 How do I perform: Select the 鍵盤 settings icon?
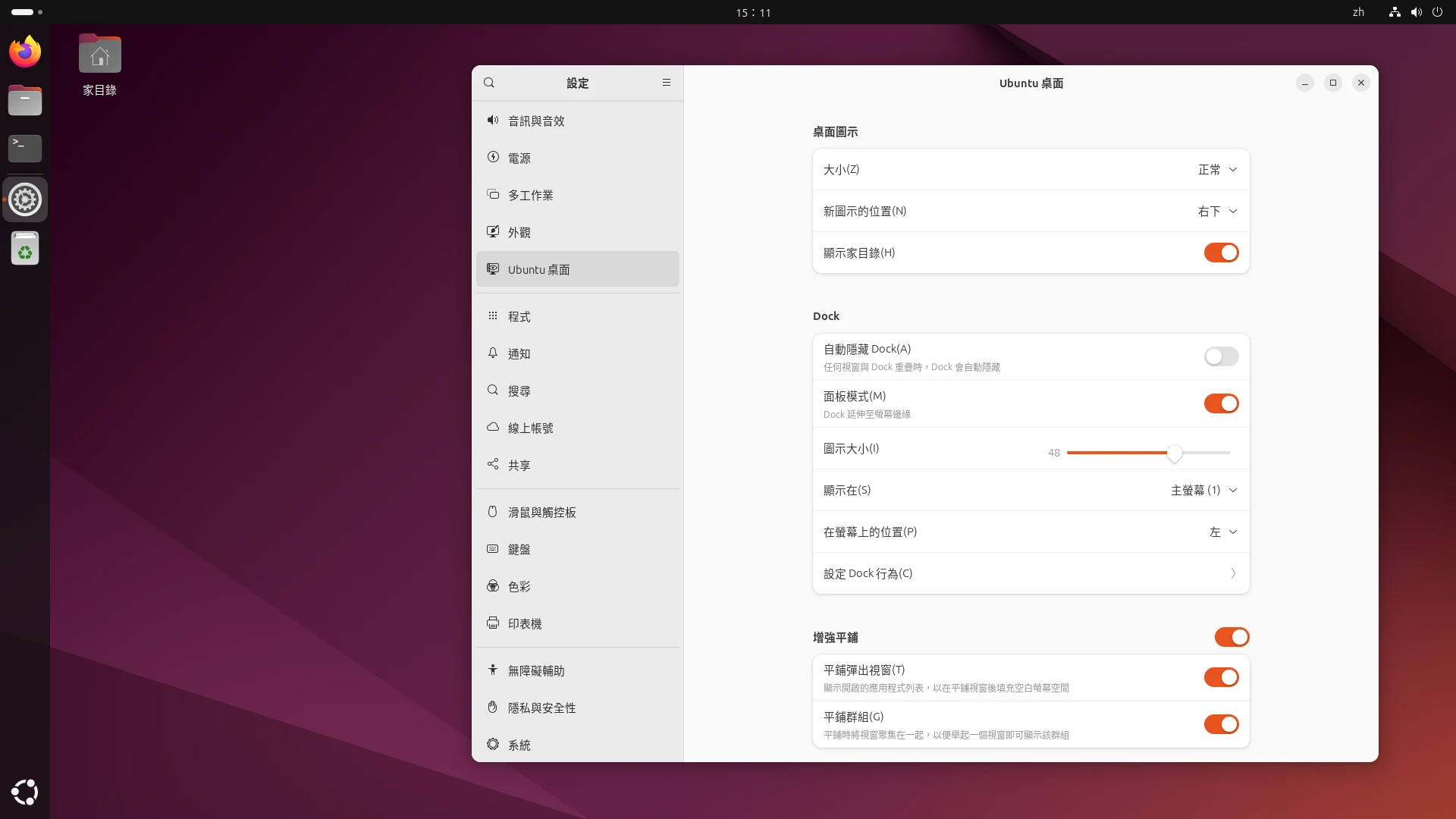tap(519, 549)
